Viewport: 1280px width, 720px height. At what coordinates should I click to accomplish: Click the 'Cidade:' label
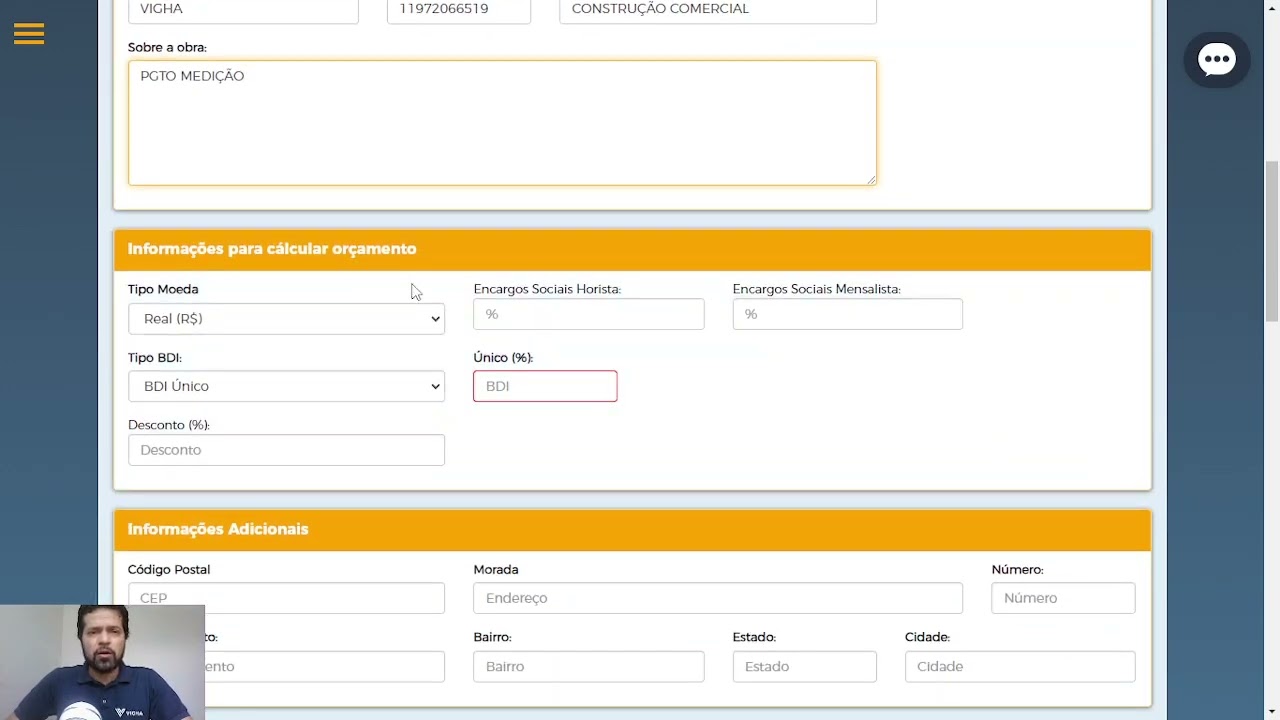[927, 637]
